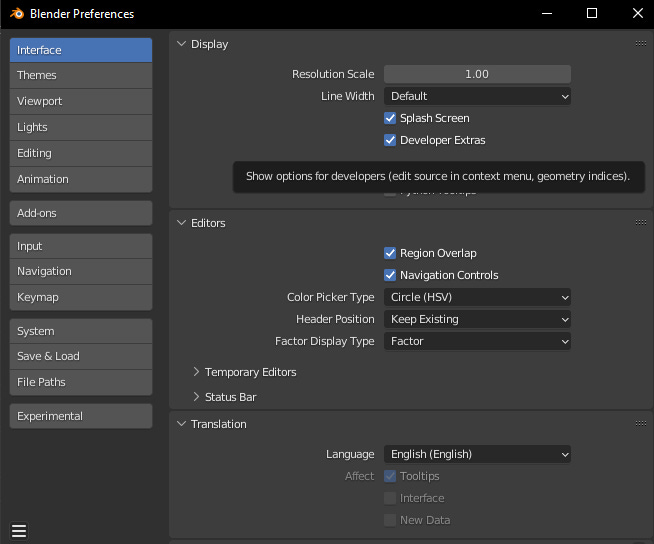Click the Line Width label

347,96
